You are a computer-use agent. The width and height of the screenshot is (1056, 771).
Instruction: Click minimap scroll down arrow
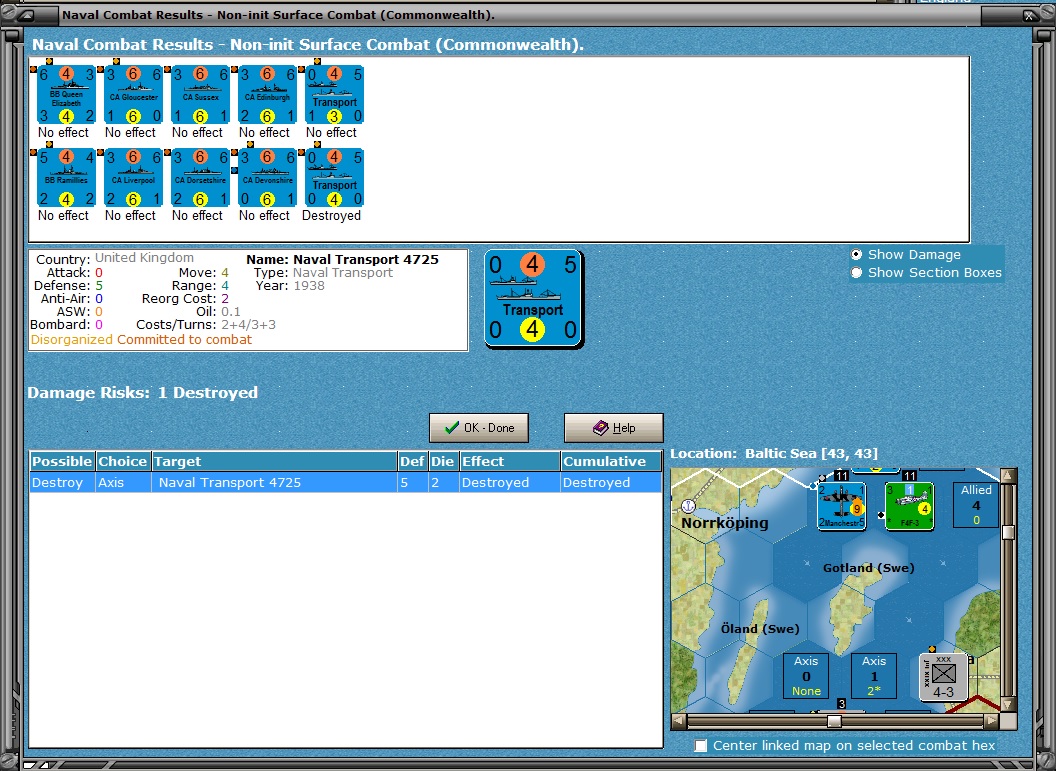click(1008, 704)
